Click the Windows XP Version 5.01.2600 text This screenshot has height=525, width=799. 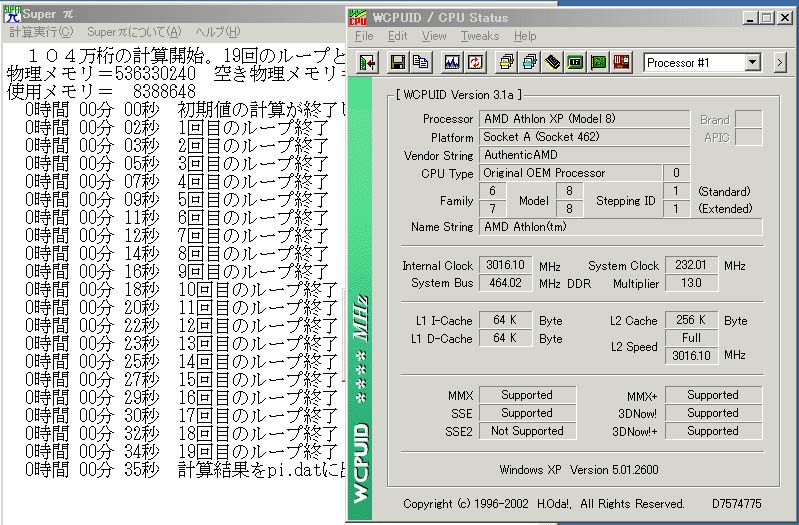click(x=579, y=469)
